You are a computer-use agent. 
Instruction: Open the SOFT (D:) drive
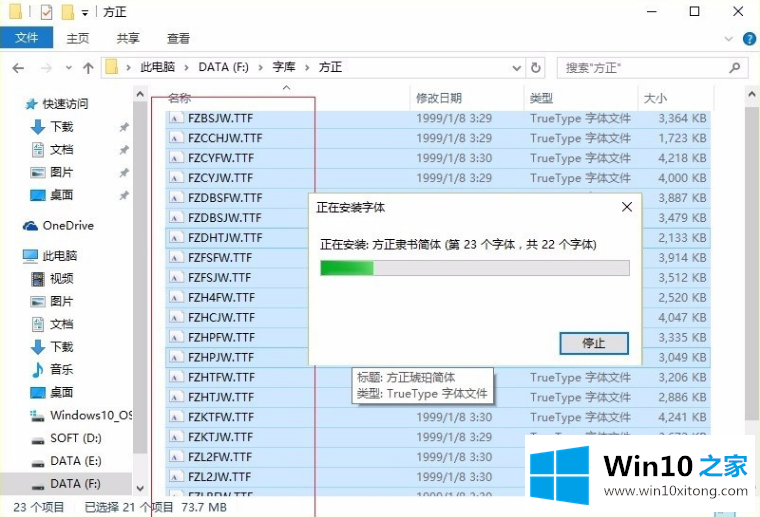[76, 438]
